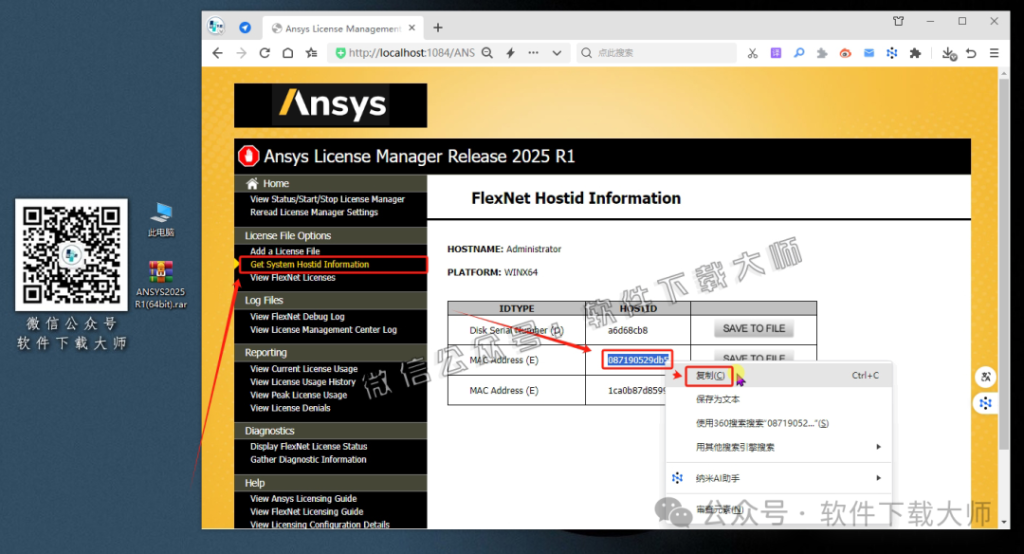Screen dimensions: 1024x554
Task: Open View License Denials
Action: coord(290,408)
